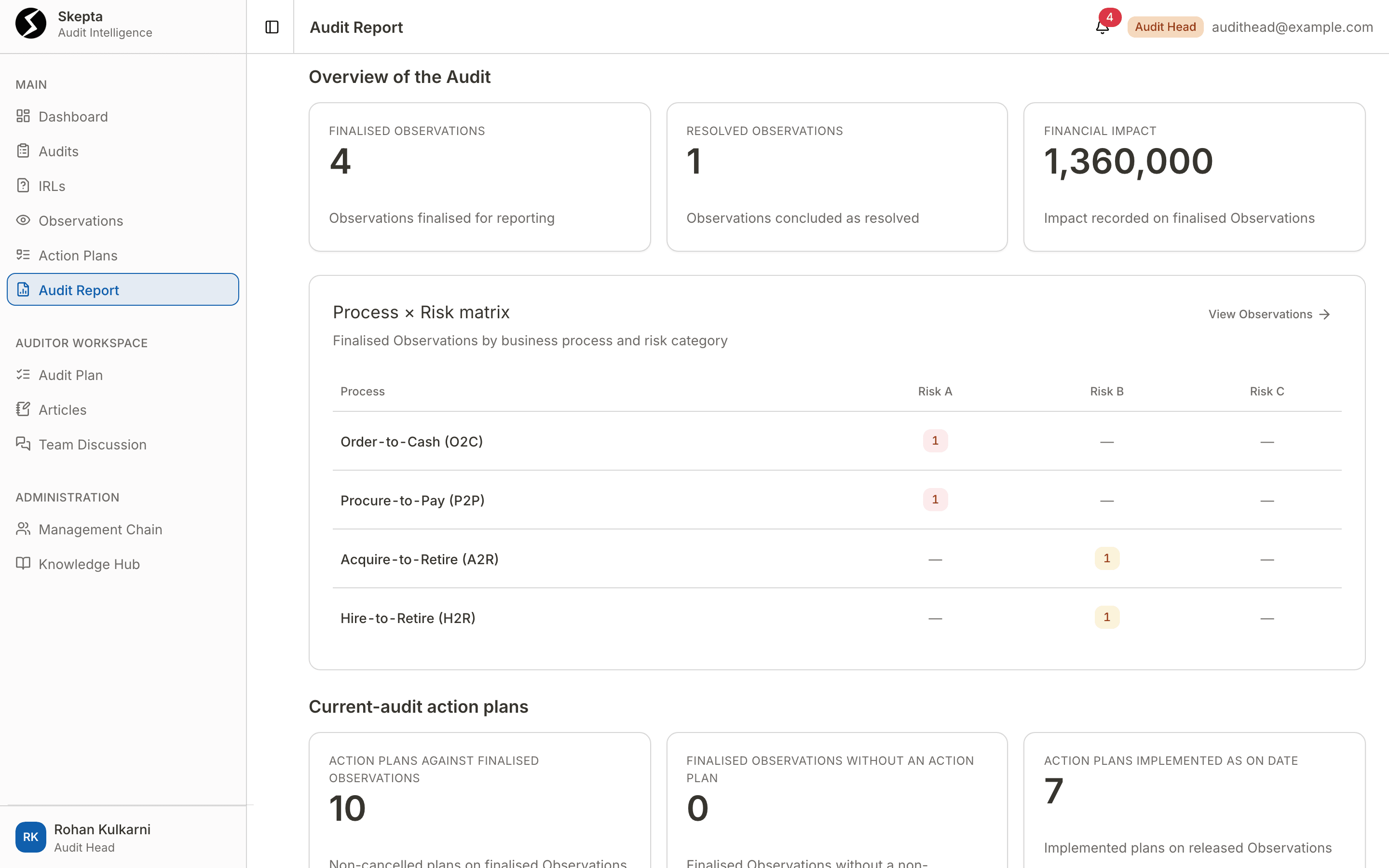The image size is (1389, 868).
Task: Click Acquire-to-Retire Risk B count badge
Action: pyautogui.click(x=1106, y=558)
